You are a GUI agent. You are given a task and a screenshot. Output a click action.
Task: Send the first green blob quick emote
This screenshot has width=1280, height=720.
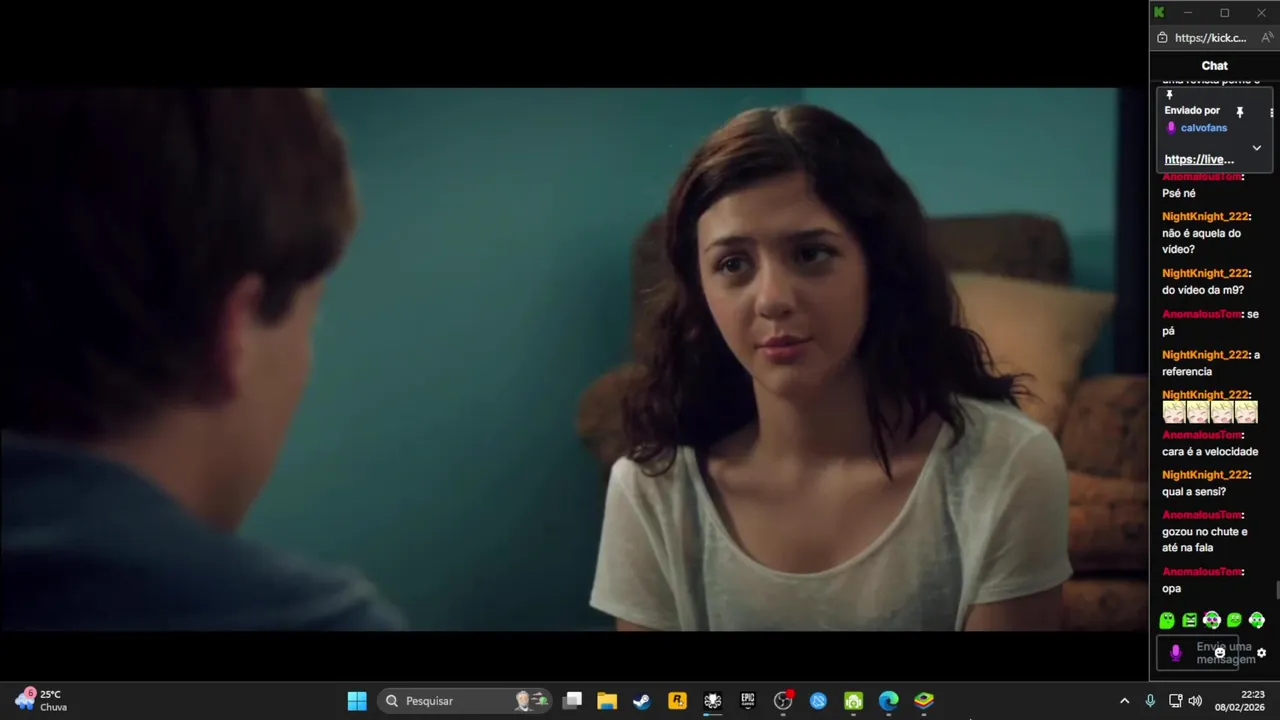click(x=1167, y=621)
